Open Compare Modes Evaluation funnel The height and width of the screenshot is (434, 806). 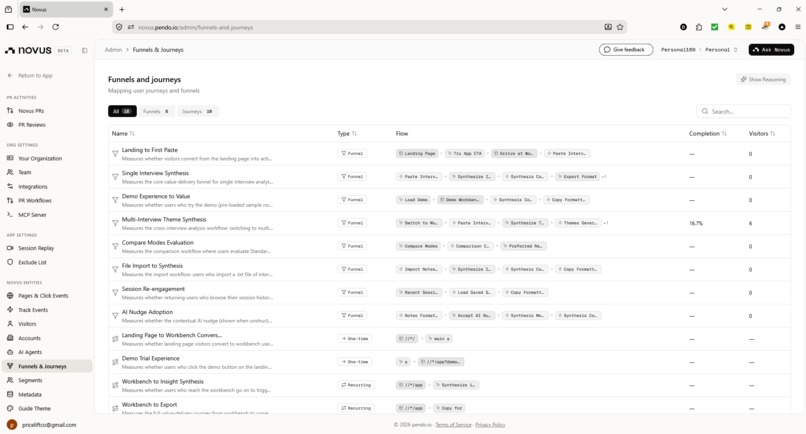click(x=158, y=243)
